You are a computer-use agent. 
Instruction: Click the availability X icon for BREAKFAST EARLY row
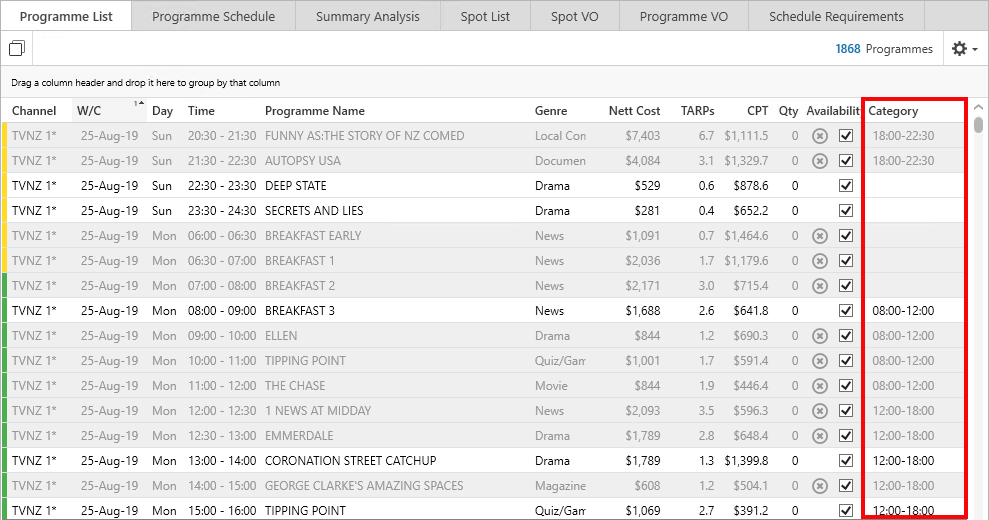pyautogui.click(x=819, y=236)
